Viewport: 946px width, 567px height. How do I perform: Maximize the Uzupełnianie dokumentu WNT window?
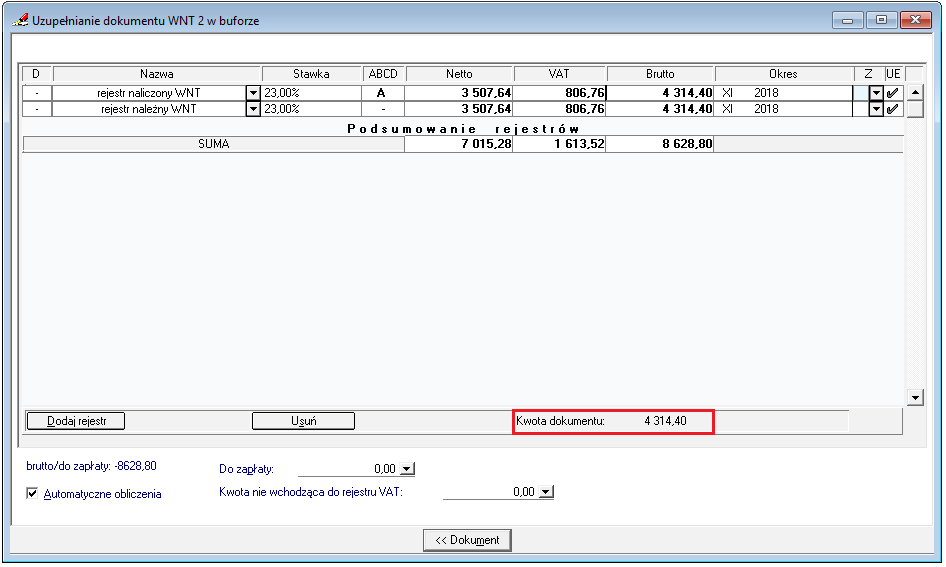881,20
